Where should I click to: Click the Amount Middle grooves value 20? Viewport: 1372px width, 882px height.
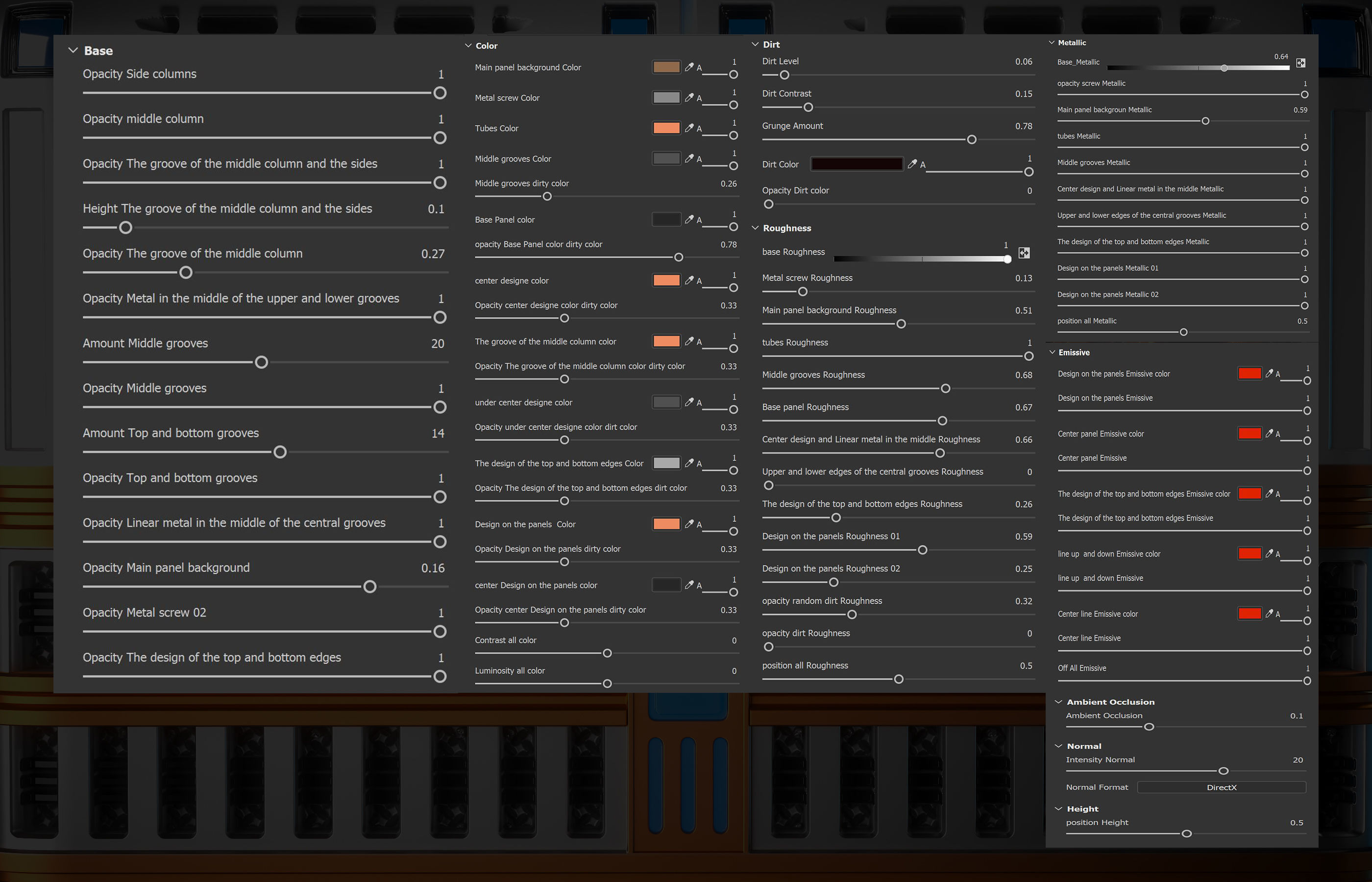(x=438, y=343)
